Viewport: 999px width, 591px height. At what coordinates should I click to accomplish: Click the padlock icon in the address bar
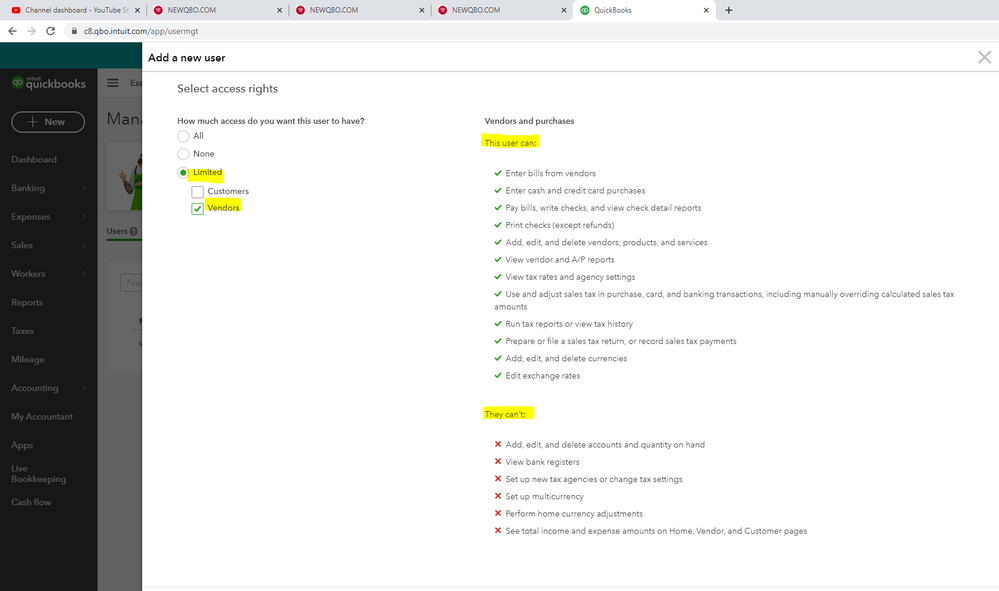75,31
